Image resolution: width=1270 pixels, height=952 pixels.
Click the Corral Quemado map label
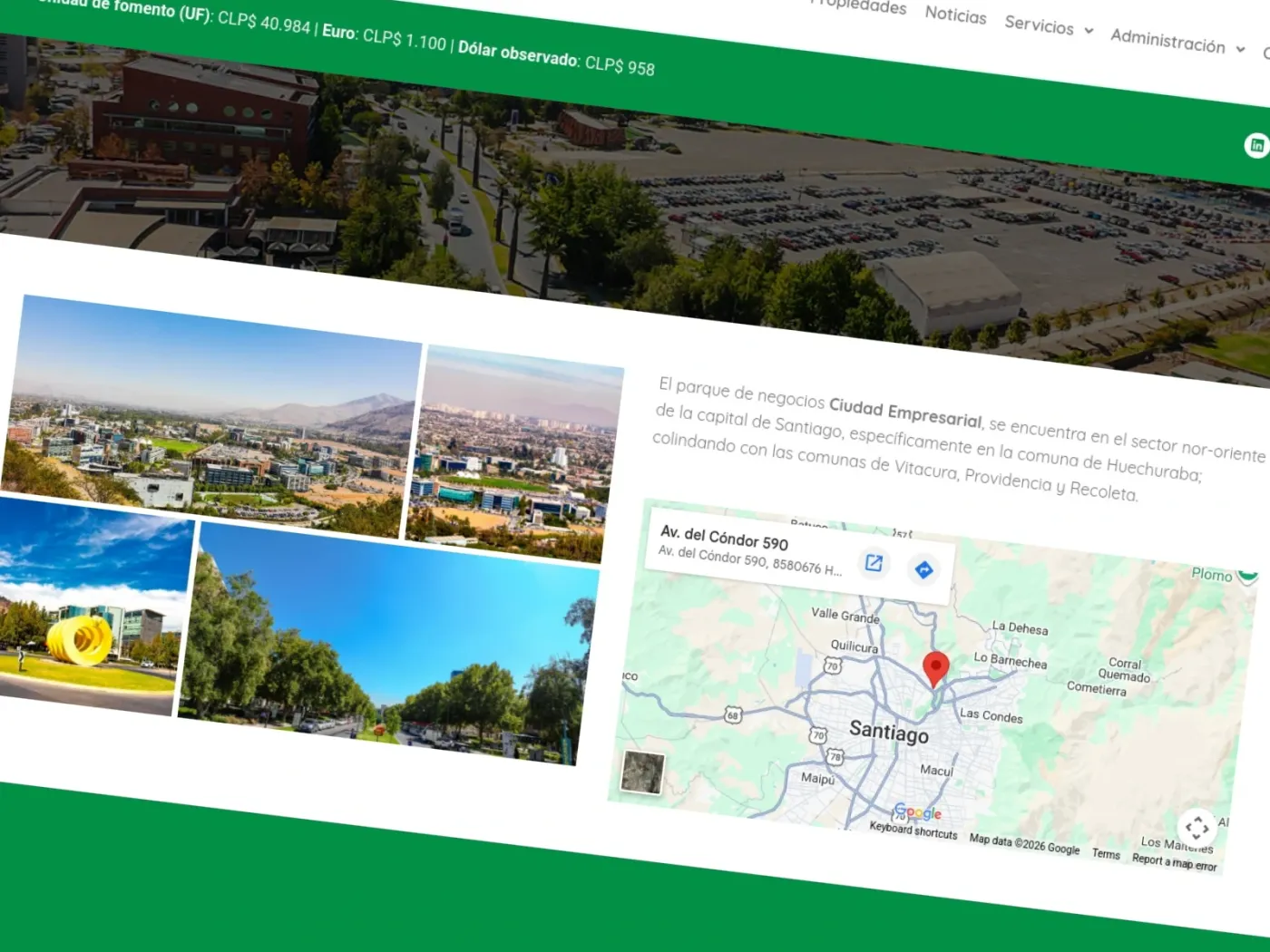click(x=1124, y=669)
